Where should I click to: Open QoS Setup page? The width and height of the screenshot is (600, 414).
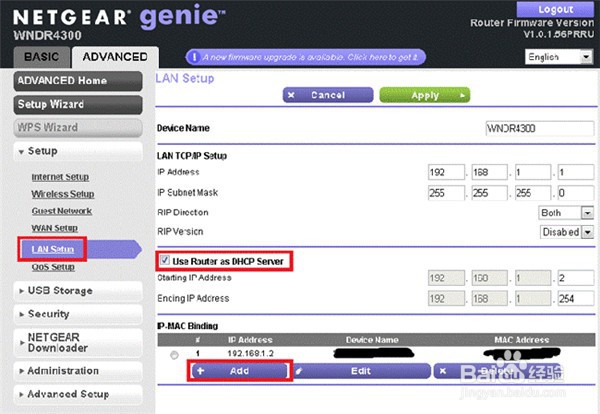[x=53, y=267]
